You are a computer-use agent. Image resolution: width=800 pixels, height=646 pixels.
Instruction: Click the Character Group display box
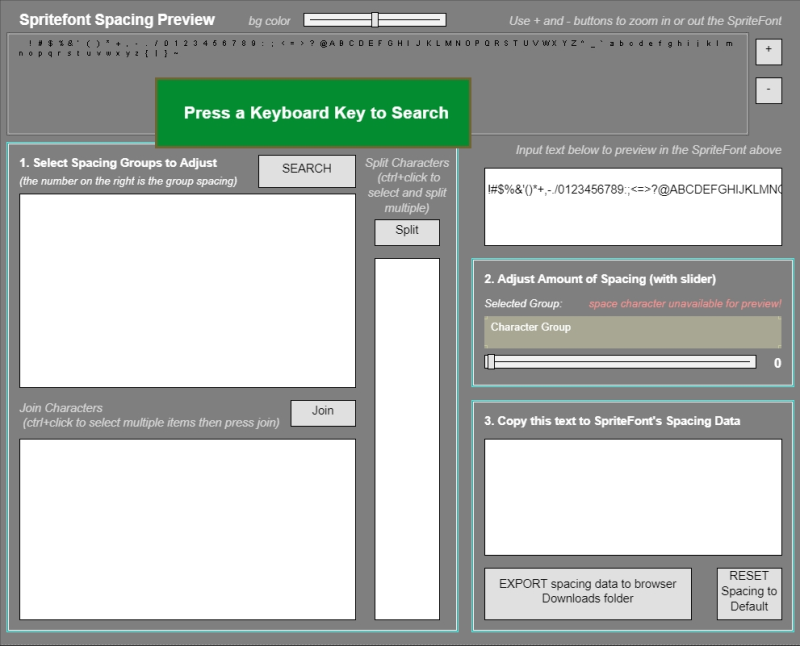pyautogui.click(x=633, y=332)
